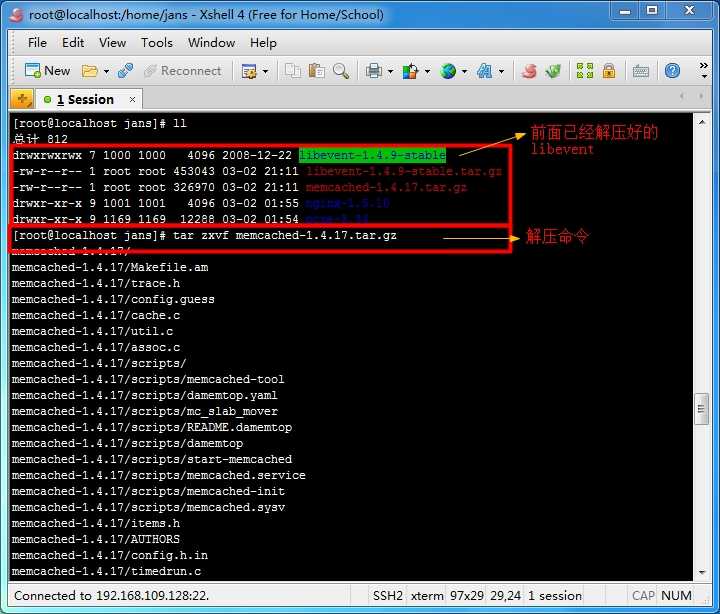Click the Lock screen padlock icon
Screen dimensions: 720x614
(609, 71)
